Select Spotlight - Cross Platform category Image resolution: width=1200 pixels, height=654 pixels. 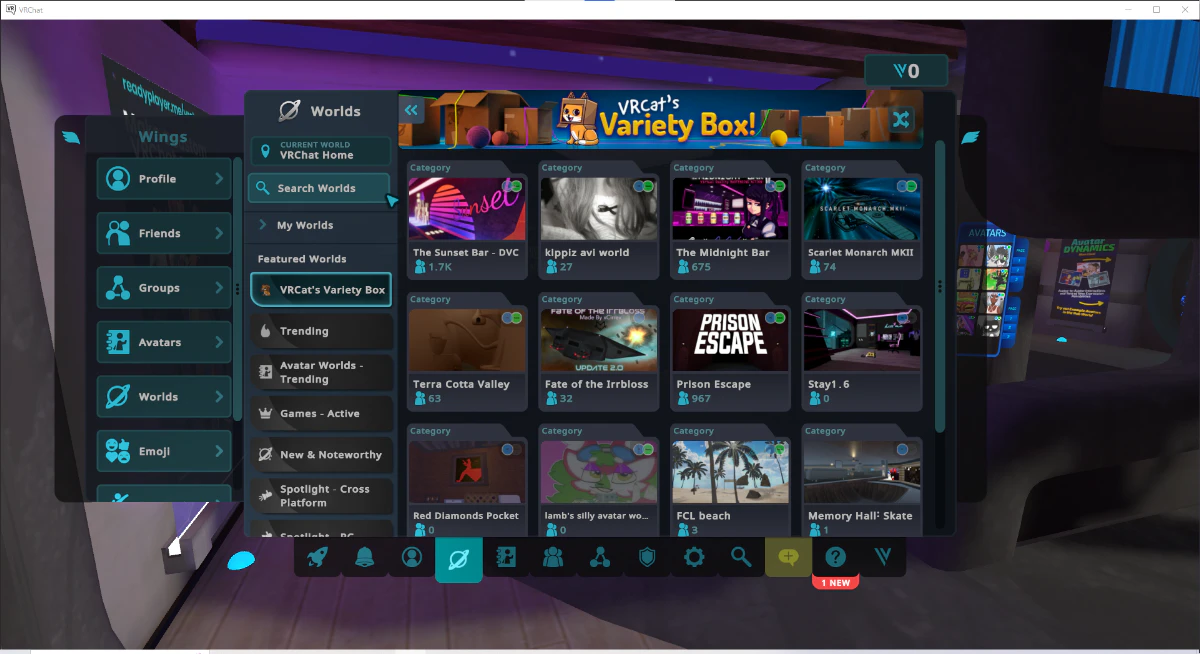tap(320, 495)
